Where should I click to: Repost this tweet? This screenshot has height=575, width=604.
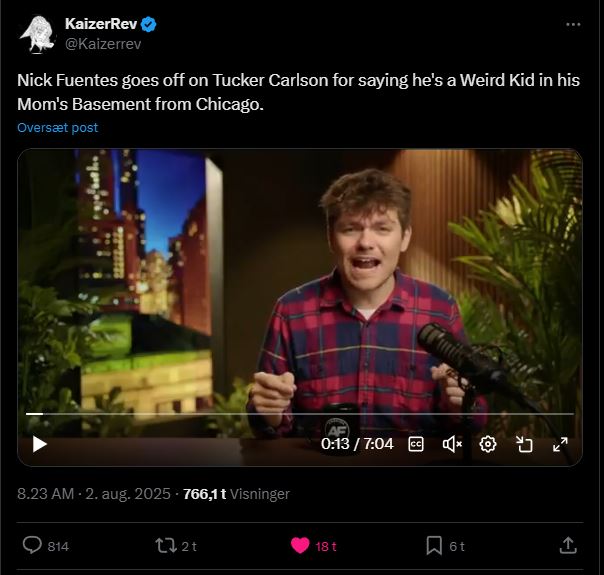click(x=166, y=546)
